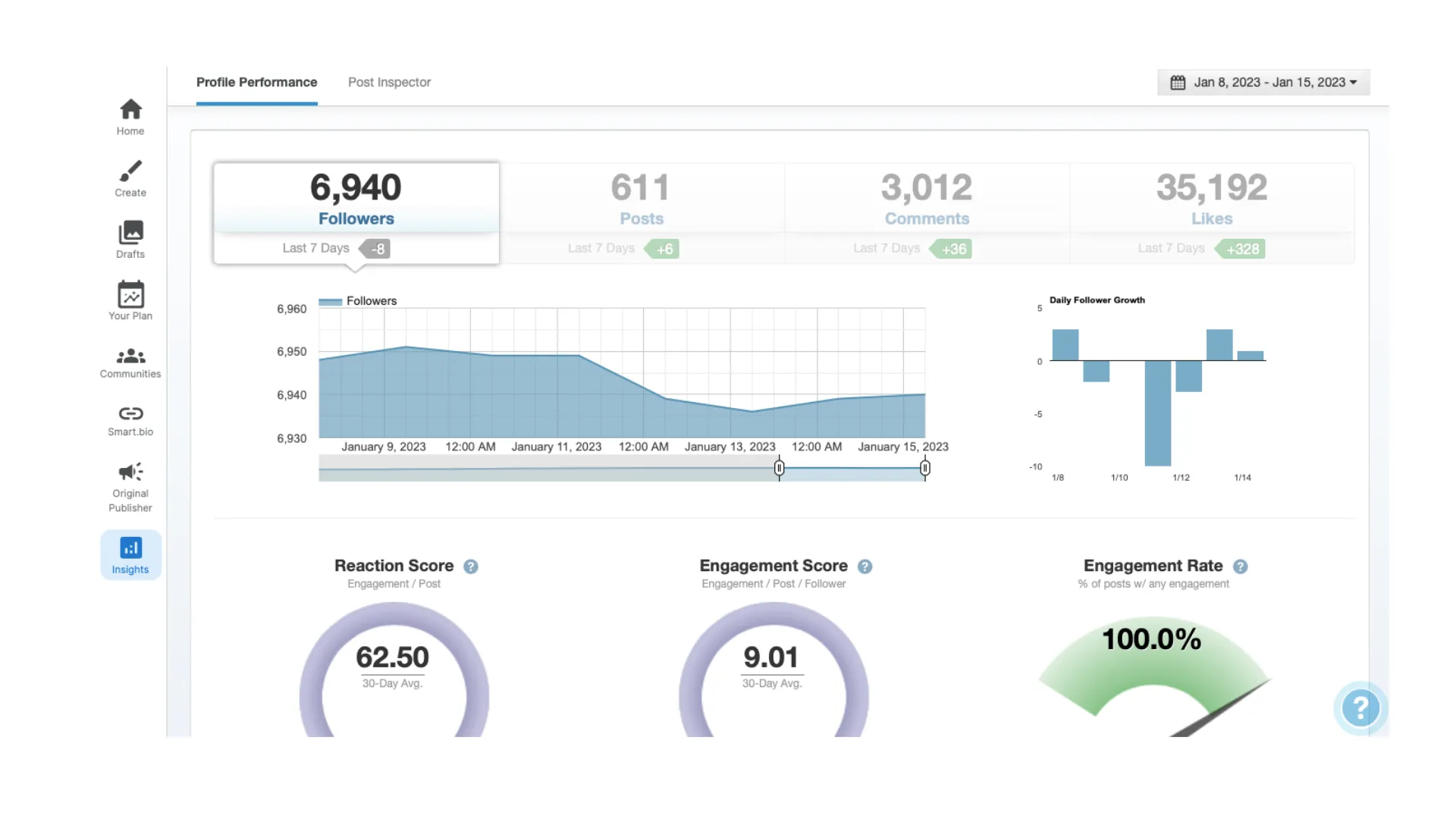Screen dimensions: 1456x819
Task: Click the Followers legend label
Action: [x=372, y=301]
